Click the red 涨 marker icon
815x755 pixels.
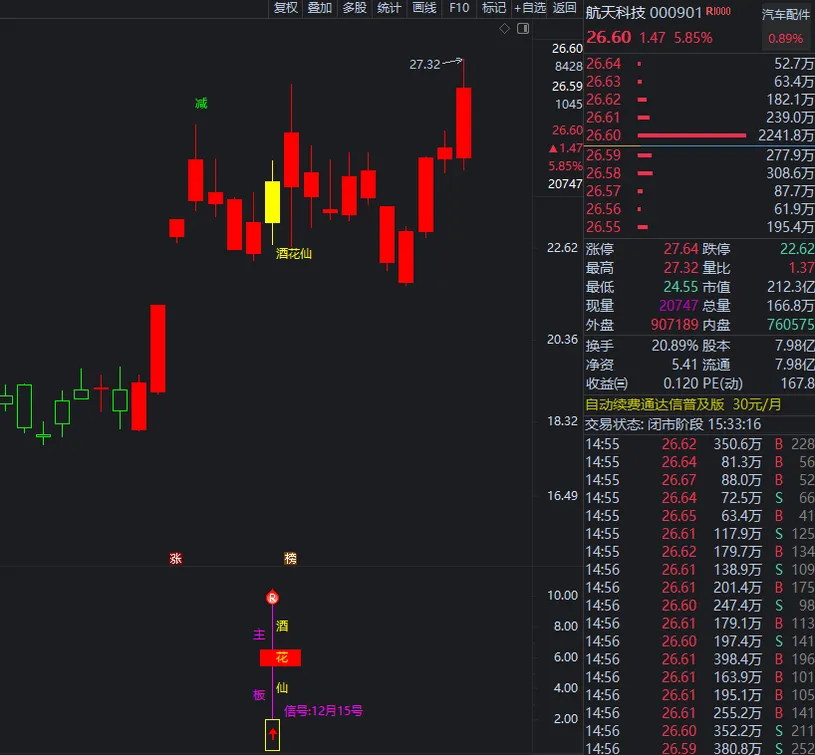(x=176, y=558)
